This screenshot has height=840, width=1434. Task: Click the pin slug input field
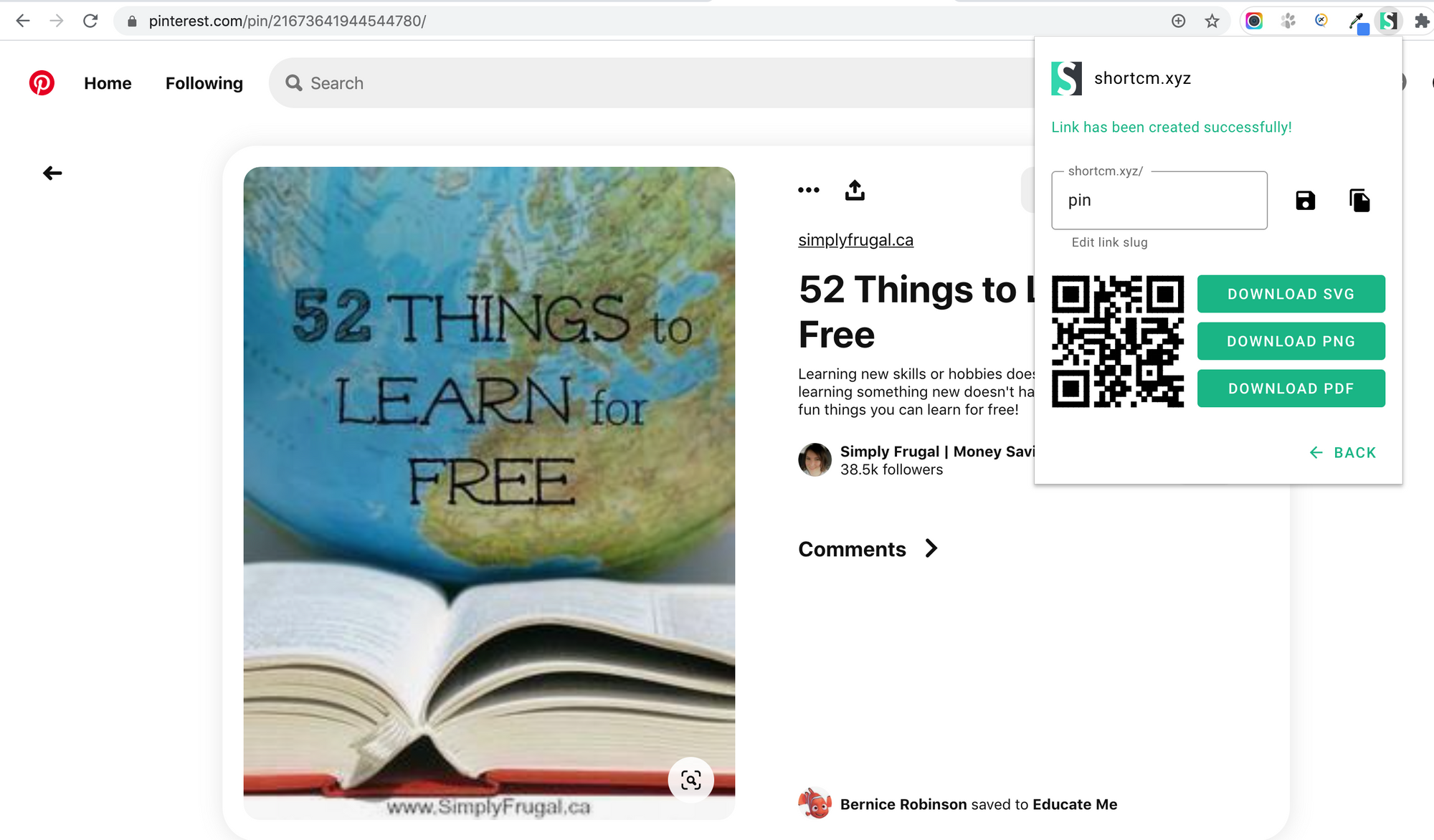(x=1159, y=199)
